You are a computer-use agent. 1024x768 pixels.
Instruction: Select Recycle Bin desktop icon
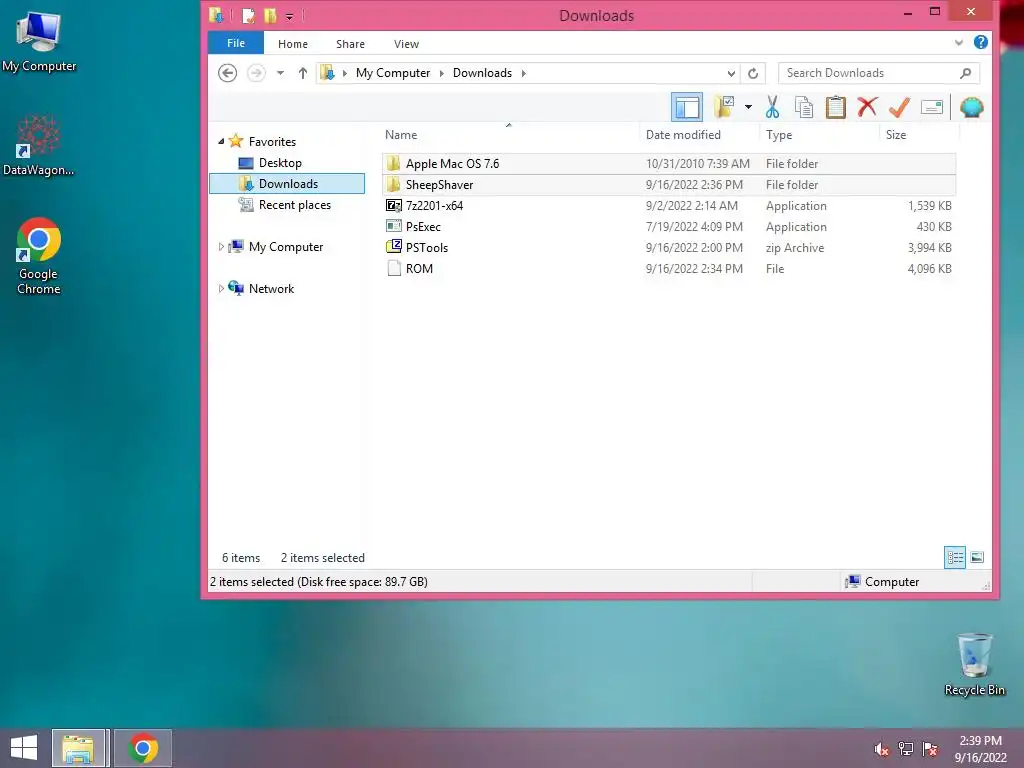click(974, 664)
